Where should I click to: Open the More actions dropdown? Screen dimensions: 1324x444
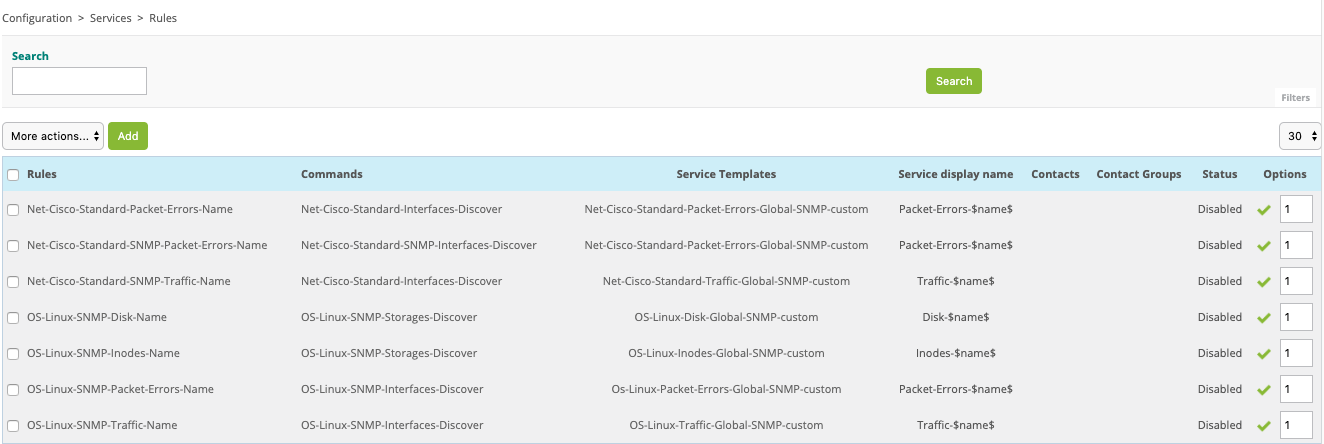click(x=53, y=136)
